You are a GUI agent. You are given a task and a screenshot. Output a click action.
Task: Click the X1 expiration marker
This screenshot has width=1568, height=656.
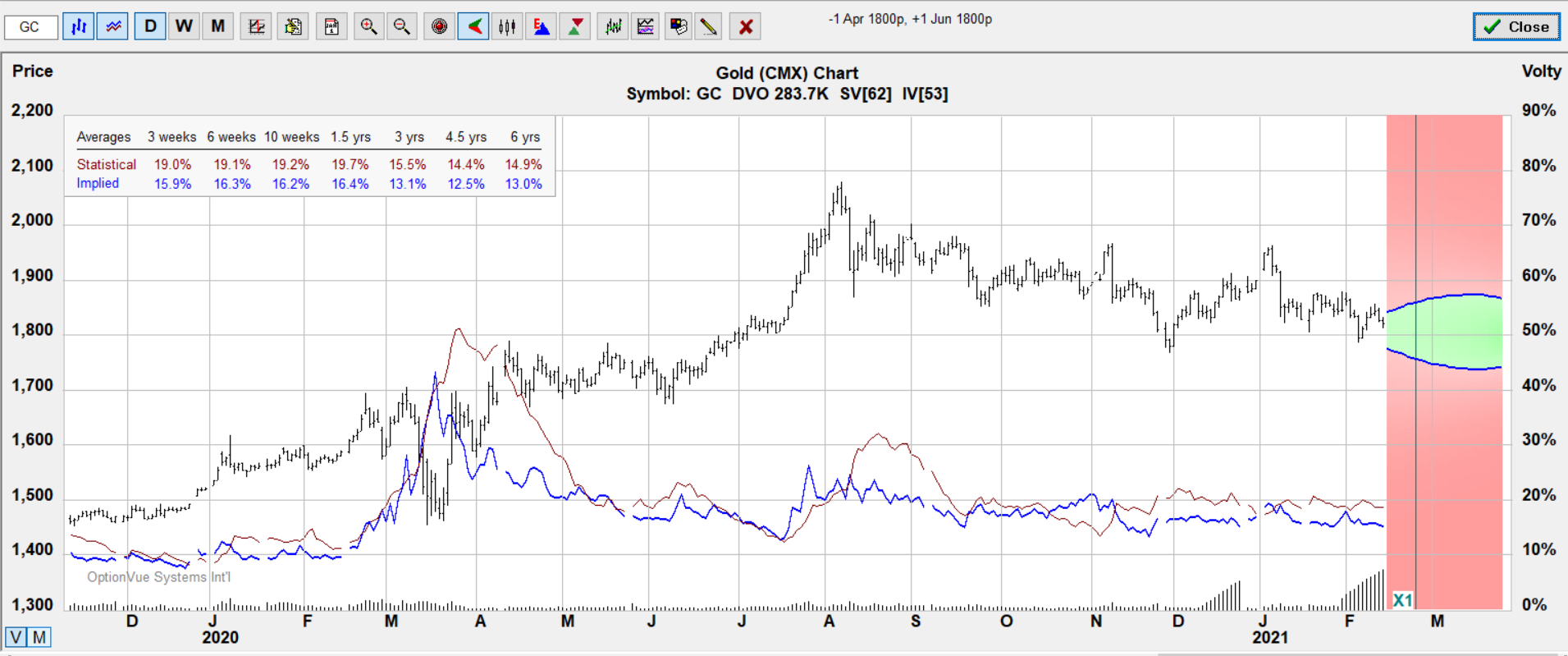click(1402, 600)
